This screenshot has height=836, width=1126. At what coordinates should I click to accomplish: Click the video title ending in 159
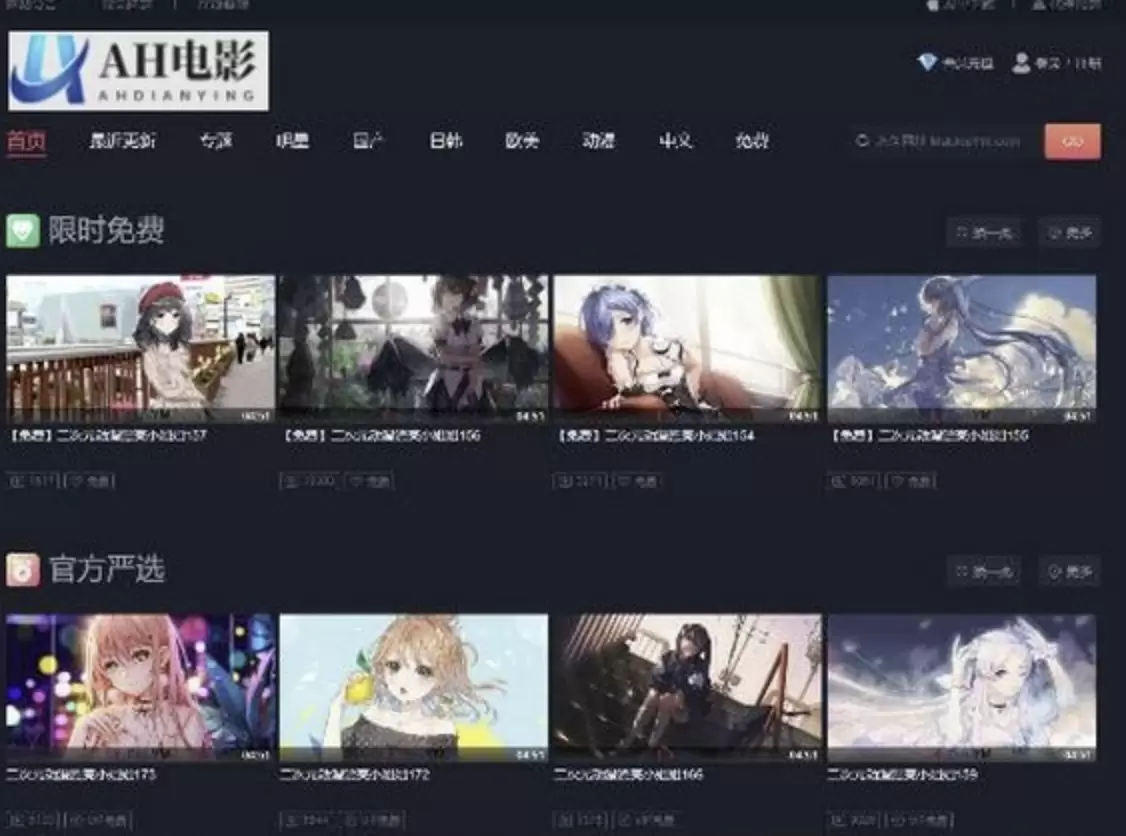coord(903,774)
